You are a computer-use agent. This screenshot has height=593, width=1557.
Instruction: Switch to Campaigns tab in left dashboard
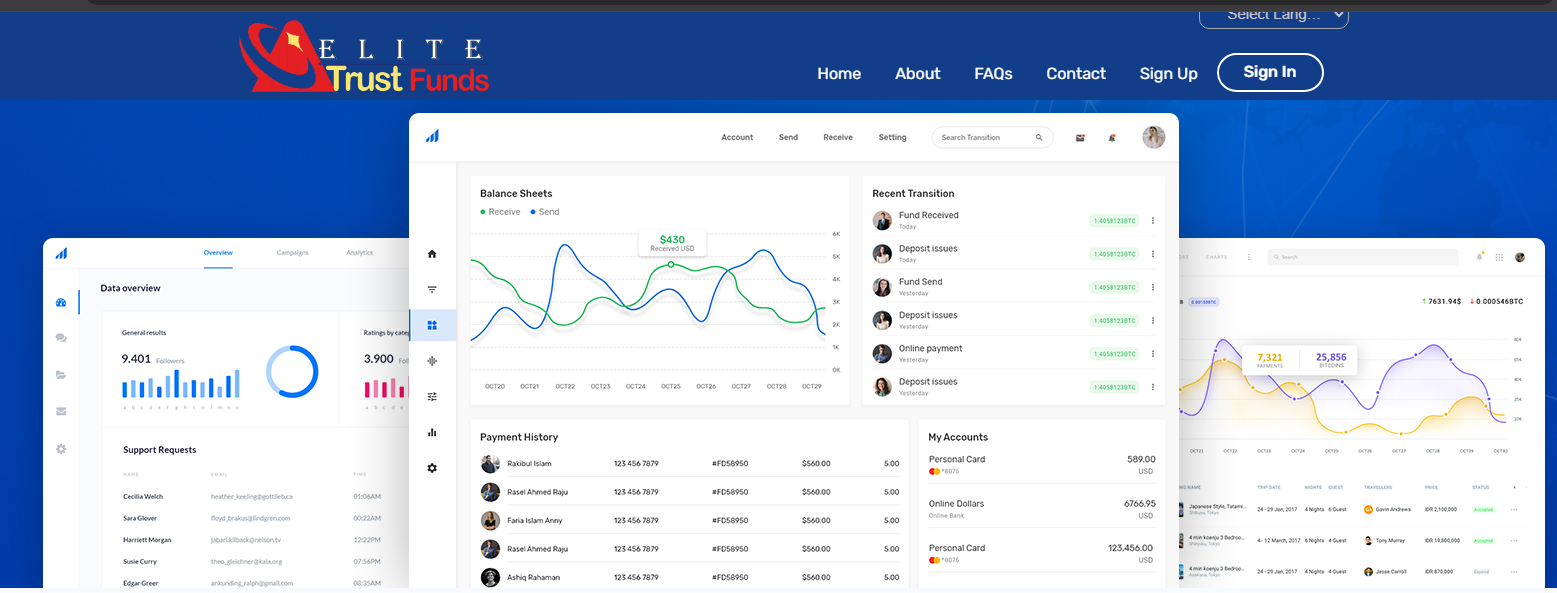coord(293,253)
